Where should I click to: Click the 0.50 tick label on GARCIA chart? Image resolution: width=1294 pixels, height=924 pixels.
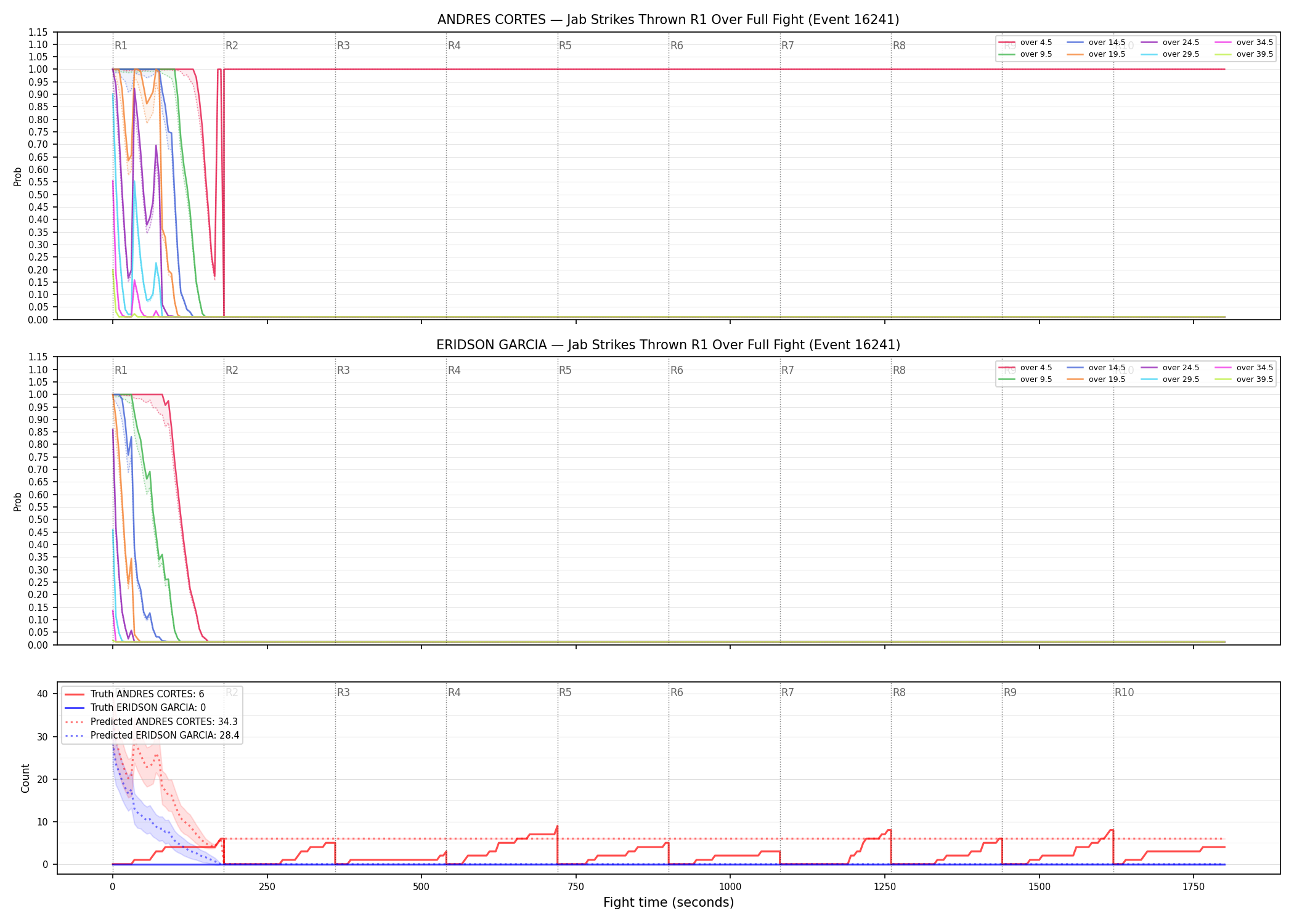(38, 520)
